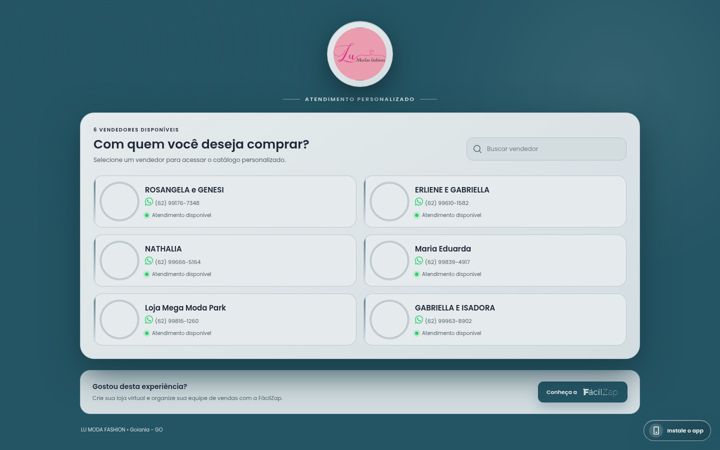
Task: Click phone number under Loja Mega Moda Park
Action: tap(177, 321)
